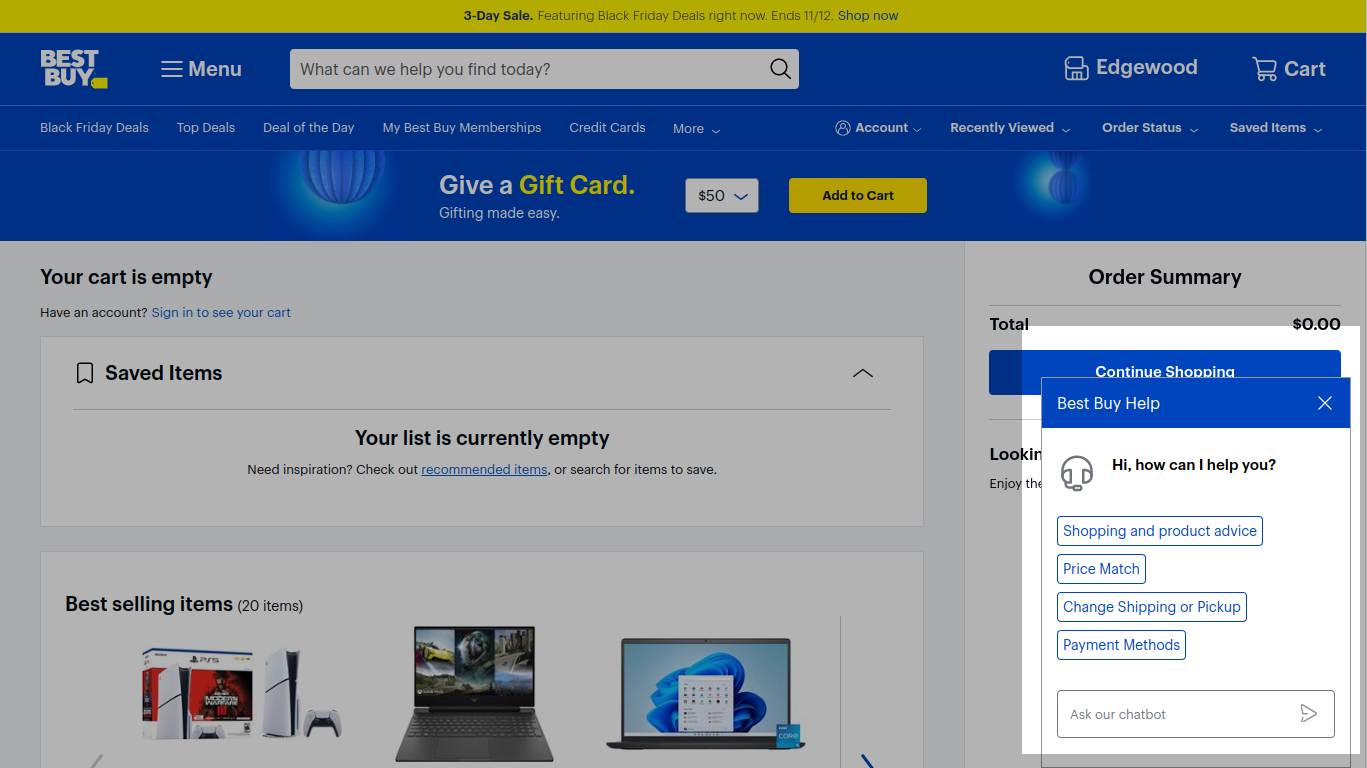Select Payment Methods chat option
Viewport: 1367px width, 768px height.
point(1121,645)
